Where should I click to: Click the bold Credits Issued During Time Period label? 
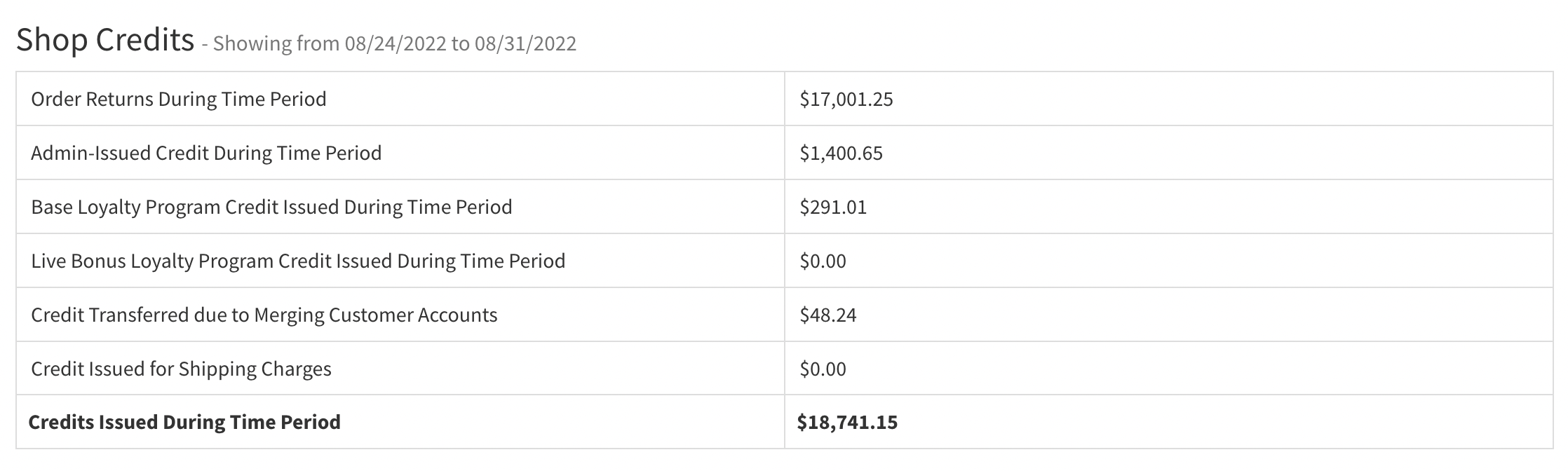(x=184, y=422)
